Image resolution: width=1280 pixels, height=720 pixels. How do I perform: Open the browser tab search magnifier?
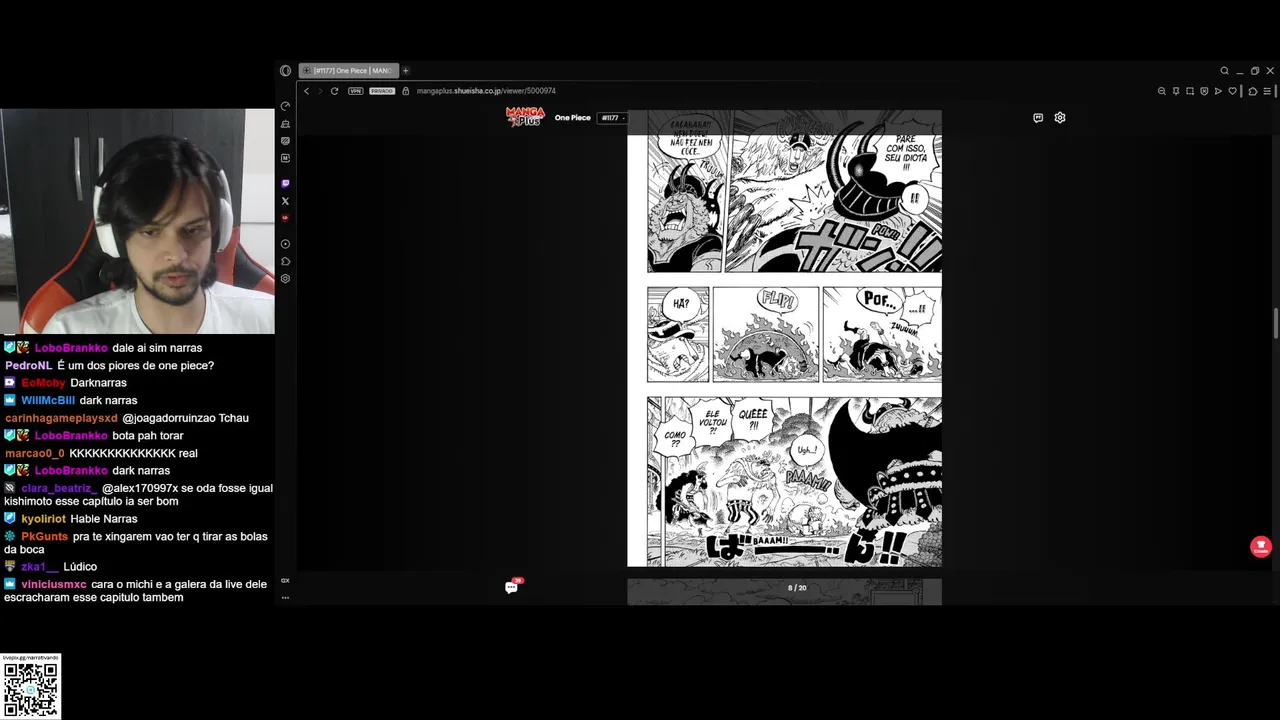coord(1224,71)
